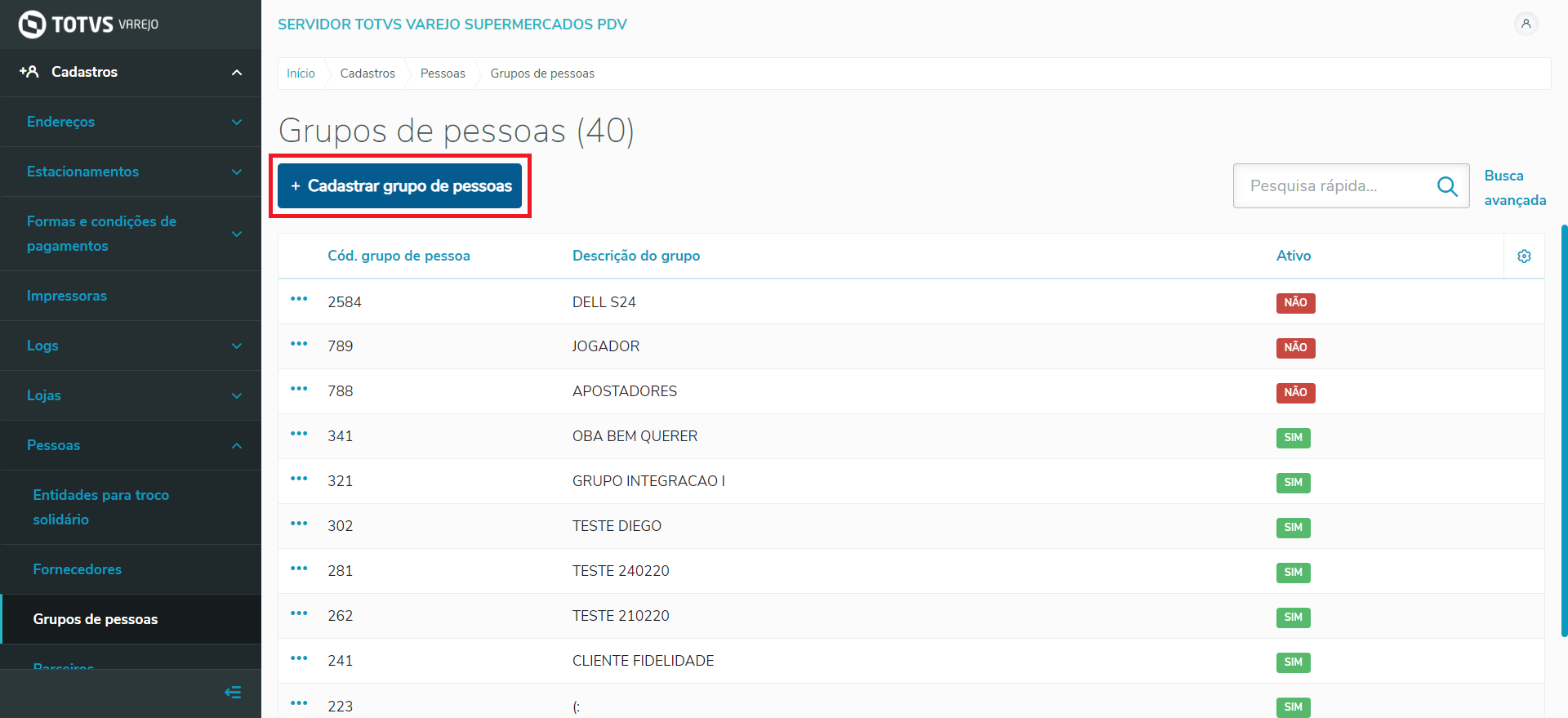Open actions menu for APOSTADORES row
1568x718 pixels.
[299, 389]
